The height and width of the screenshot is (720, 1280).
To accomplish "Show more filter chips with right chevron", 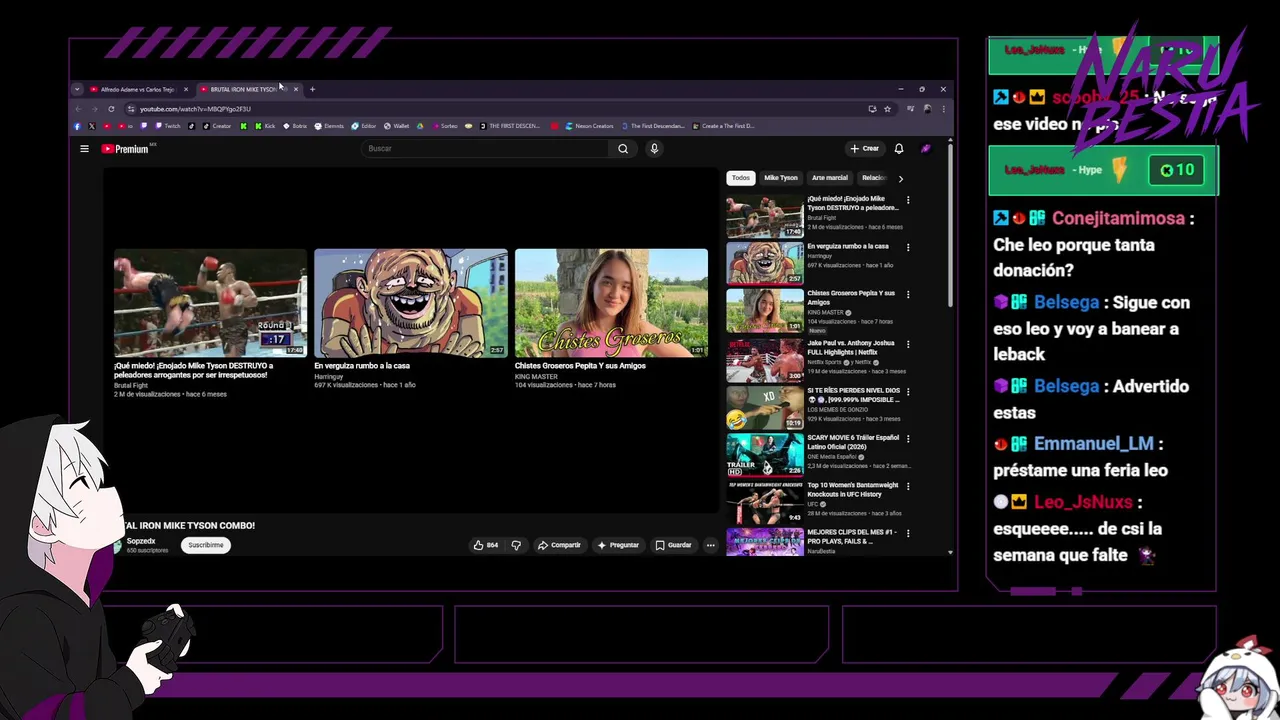I will coord(900,178).
